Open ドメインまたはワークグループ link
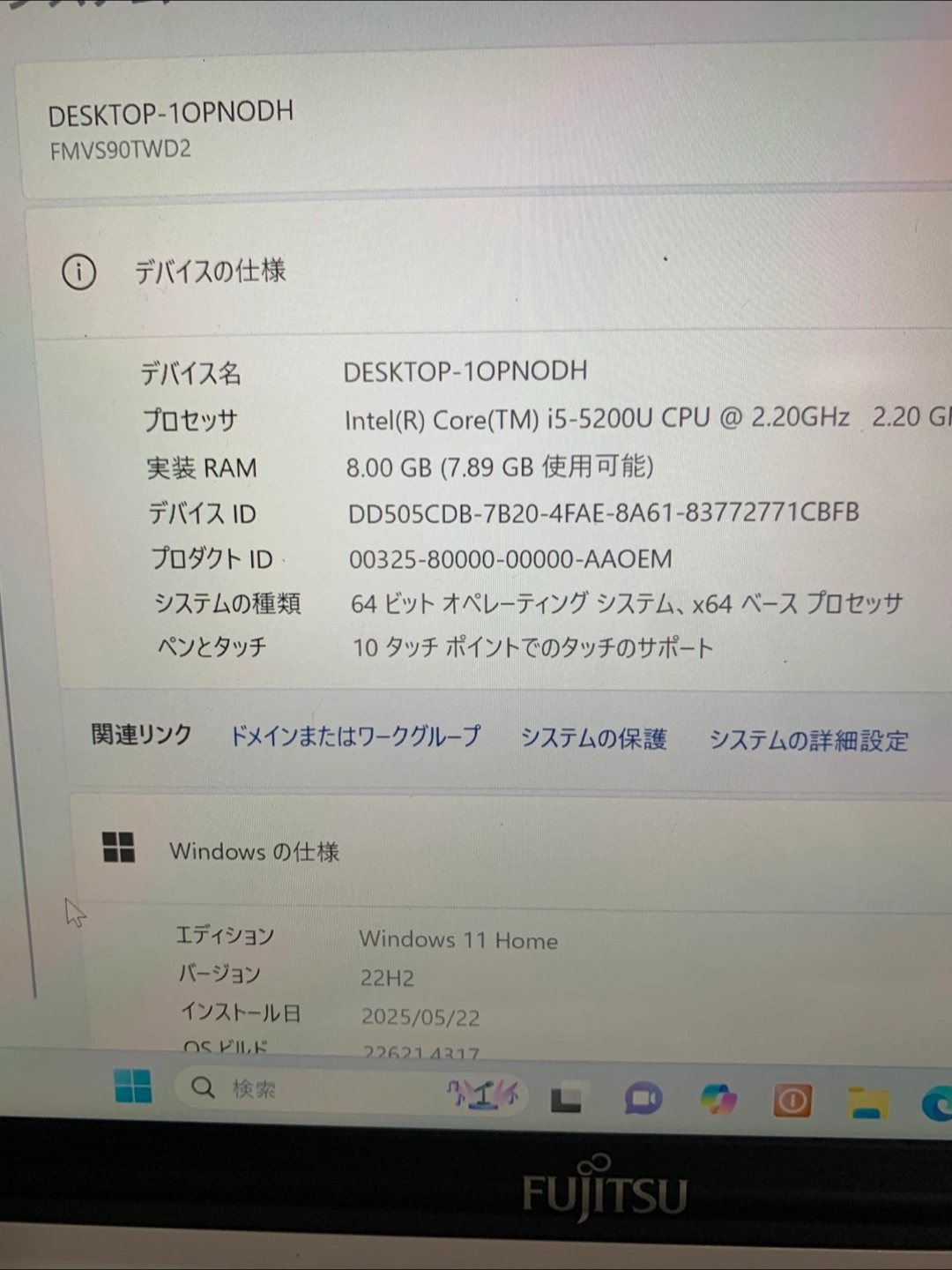Image resolution: width=952 pixels, height=1270 pixels. pos(355,736)
